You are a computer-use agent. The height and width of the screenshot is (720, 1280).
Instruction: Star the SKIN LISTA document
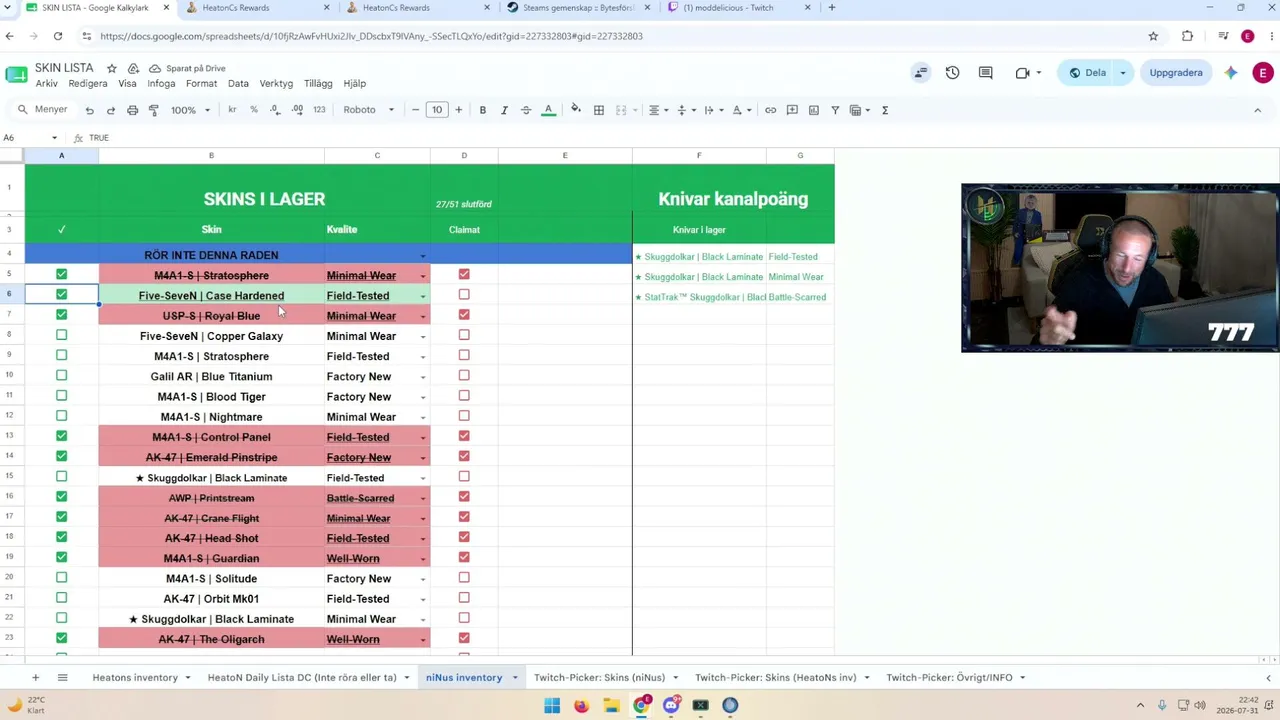[112, 68]
